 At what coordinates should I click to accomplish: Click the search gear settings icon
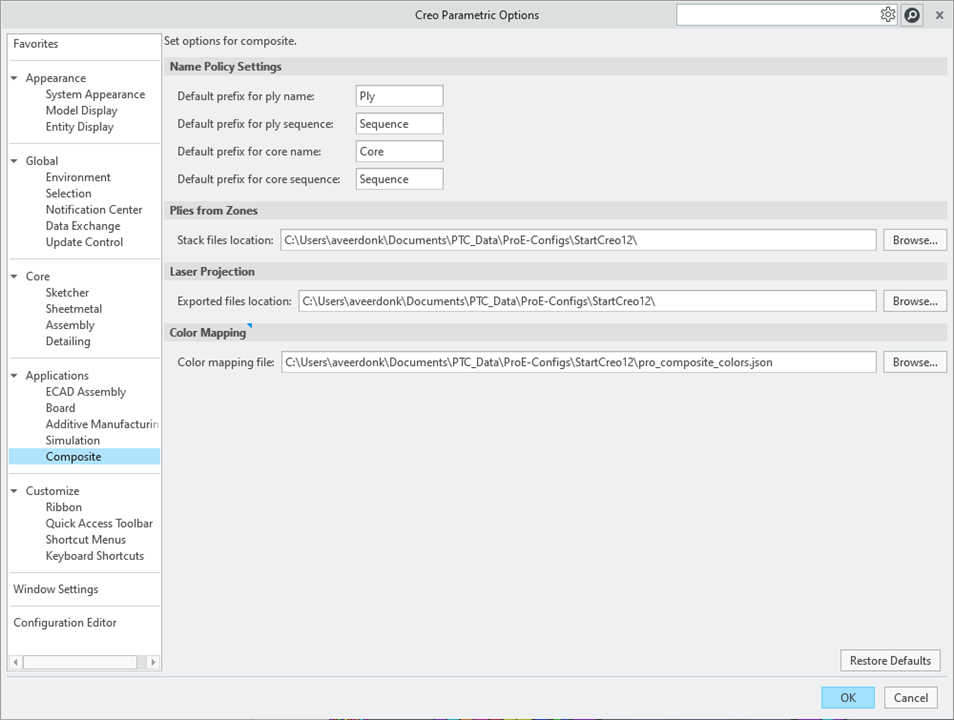(x=888, y=15)
